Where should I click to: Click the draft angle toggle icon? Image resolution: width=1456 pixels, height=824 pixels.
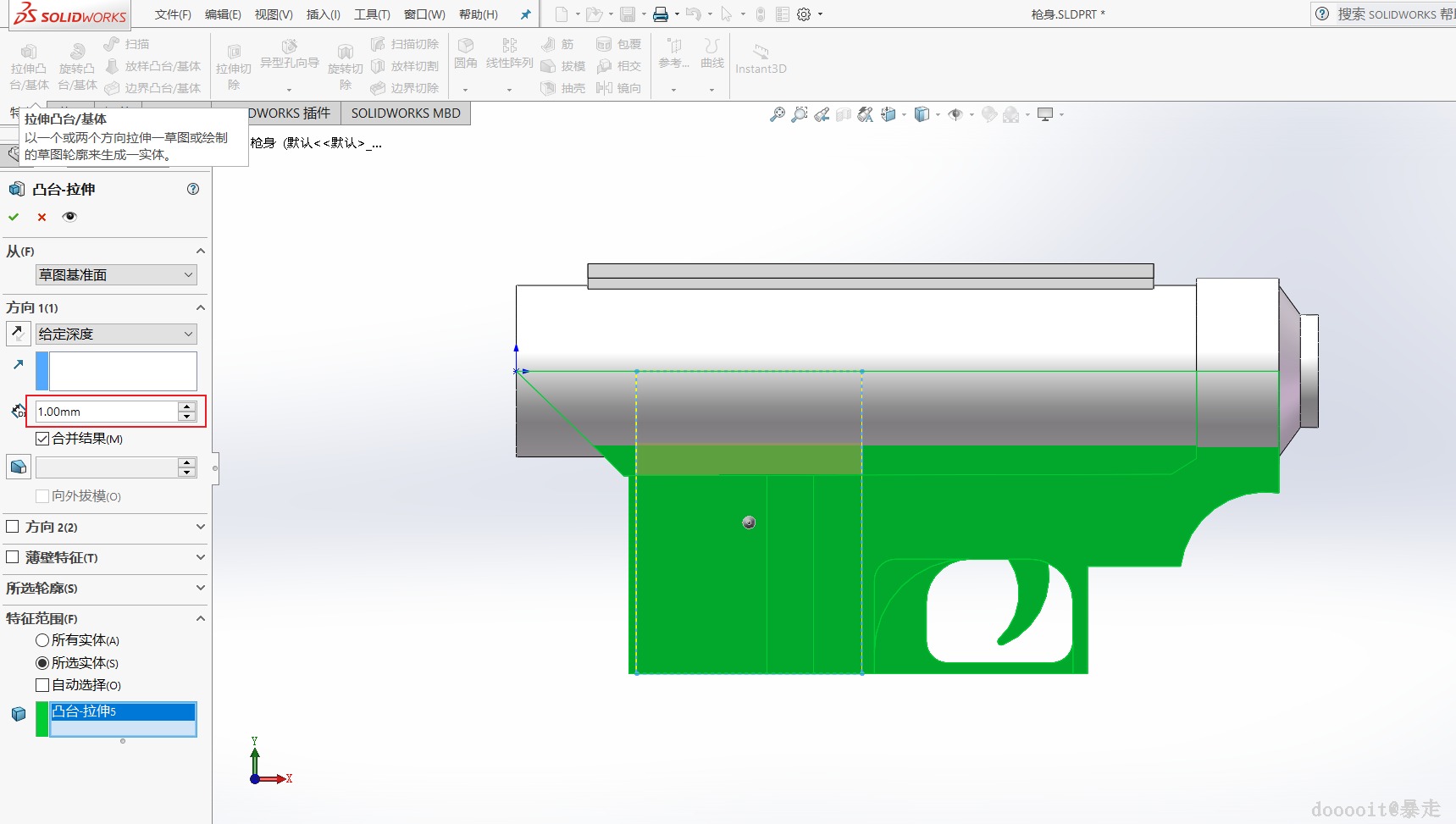(18, 467)
